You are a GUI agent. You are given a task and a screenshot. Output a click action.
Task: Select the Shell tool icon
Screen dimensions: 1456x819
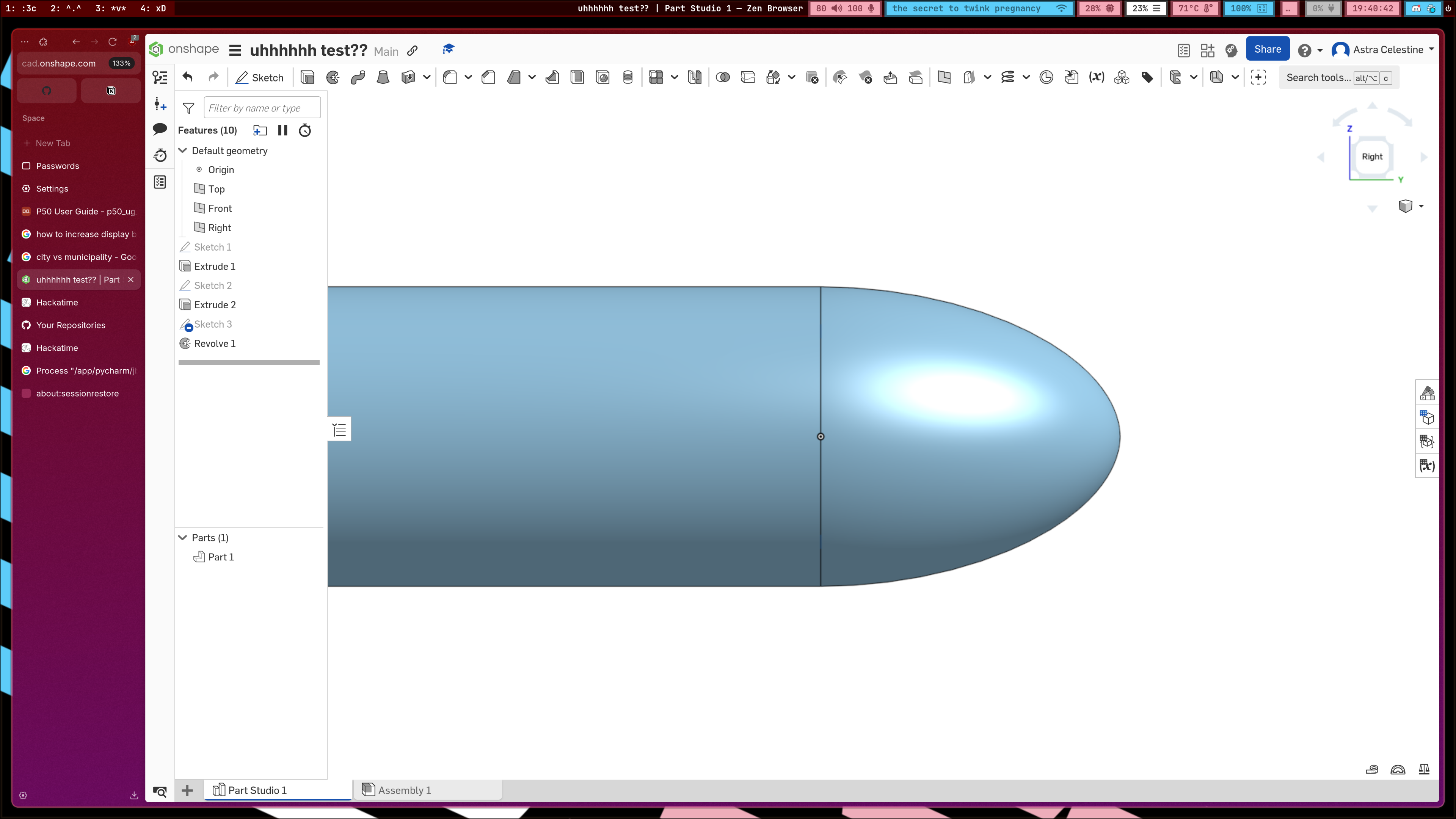pos(577,77)
